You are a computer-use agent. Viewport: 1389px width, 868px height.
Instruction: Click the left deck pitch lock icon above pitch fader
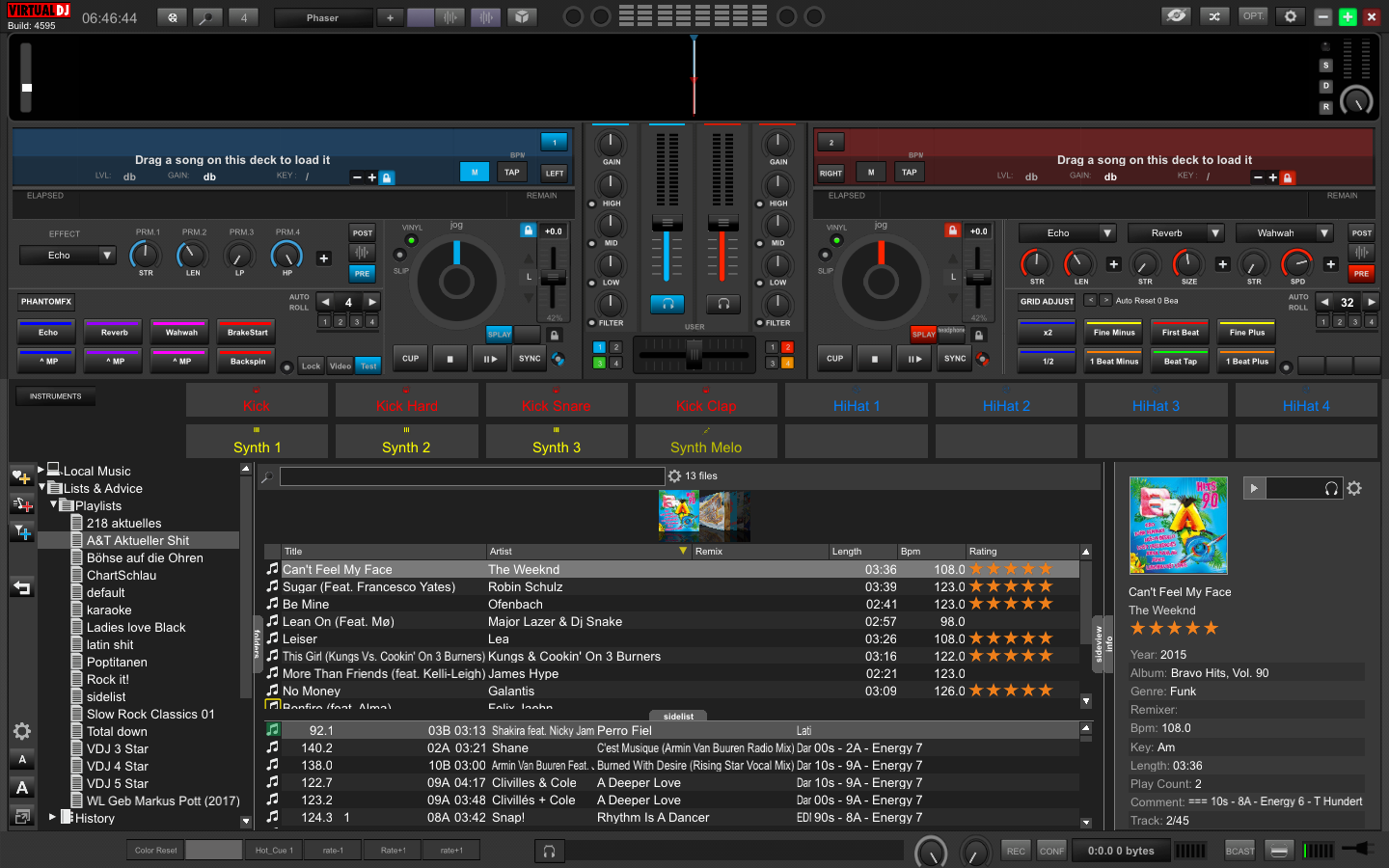[x=528, y=231]
